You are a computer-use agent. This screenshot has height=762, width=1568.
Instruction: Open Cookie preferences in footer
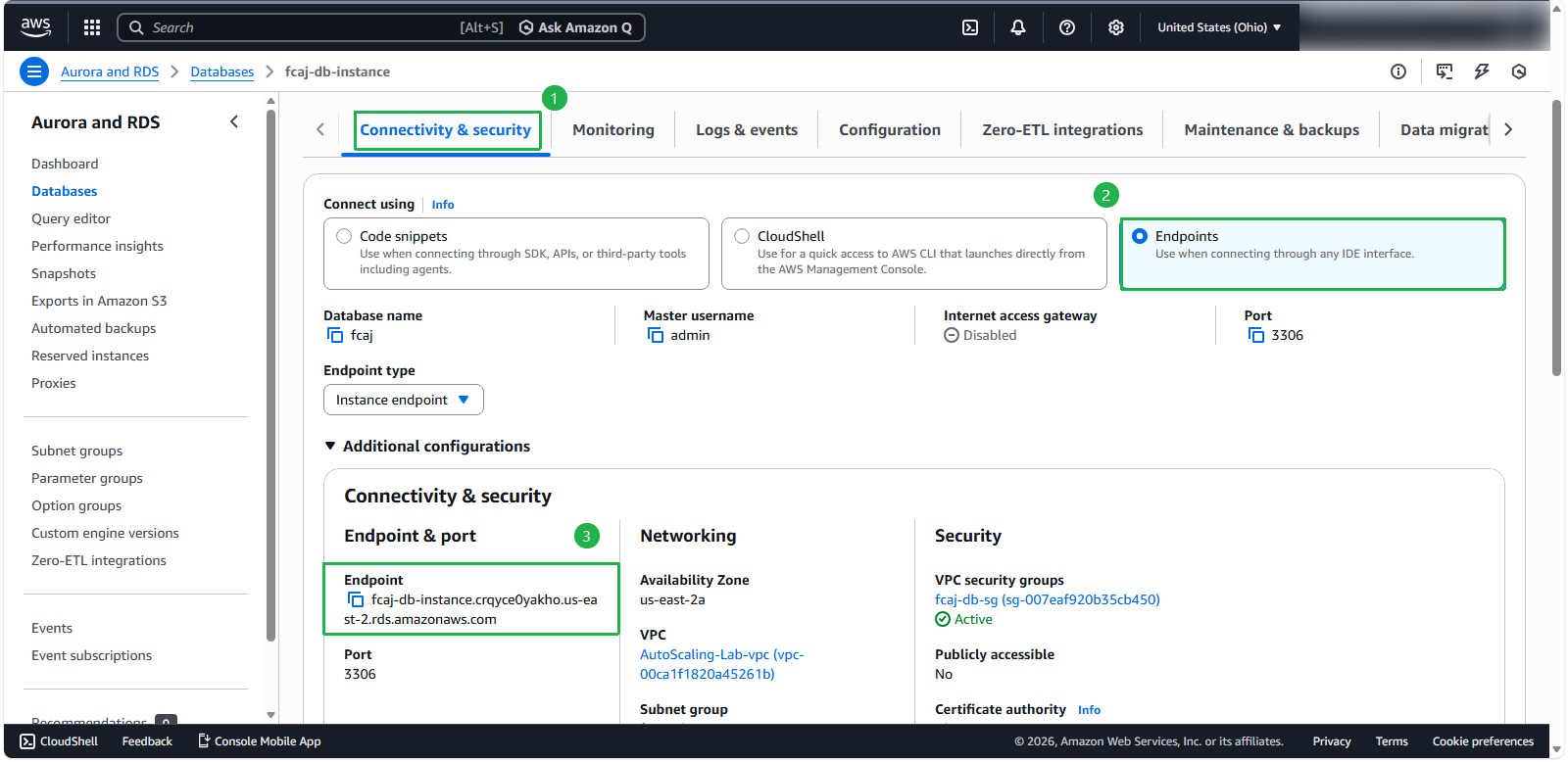coord(1483,741)
